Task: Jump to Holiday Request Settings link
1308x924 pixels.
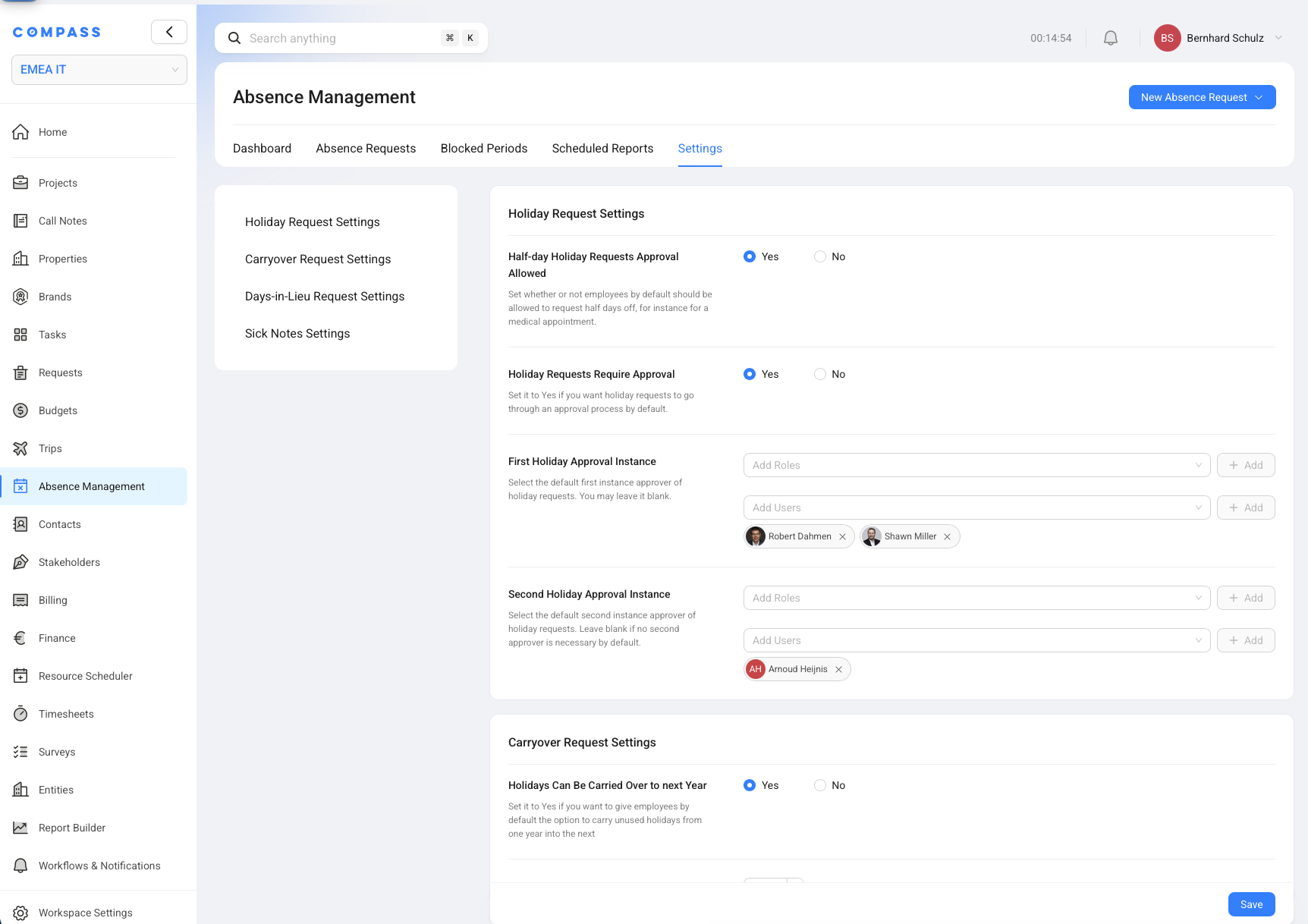Action: click(313, 222)
